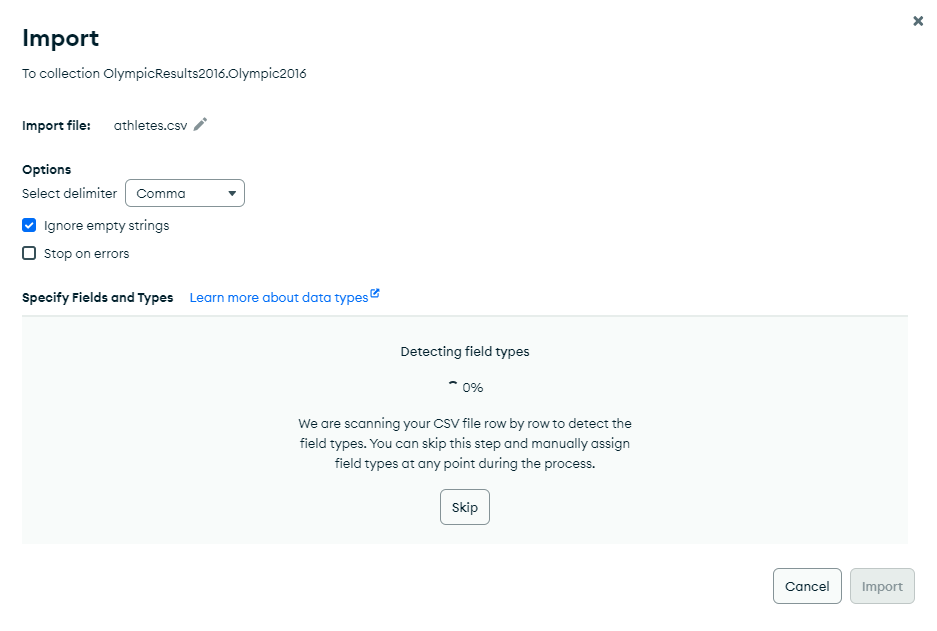Image resolution: width=937 pixels, height=631 pixels.
Task: Close the Import dialog with the X
Action: 918,21
